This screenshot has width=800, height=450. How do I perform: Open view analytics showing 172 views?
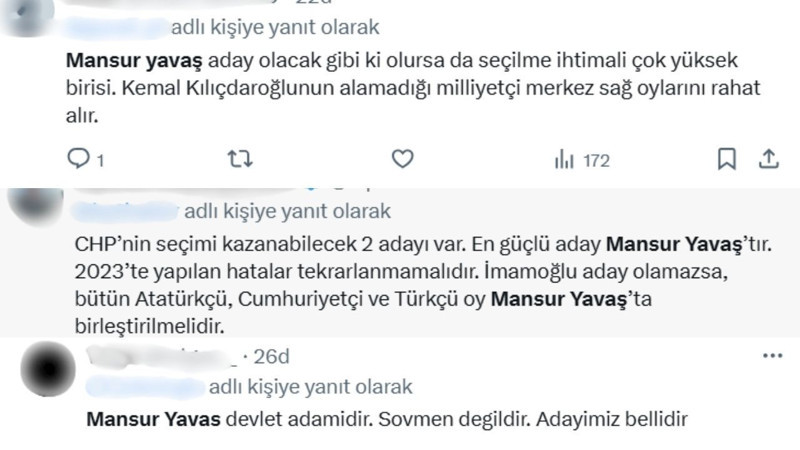(581, 159)
